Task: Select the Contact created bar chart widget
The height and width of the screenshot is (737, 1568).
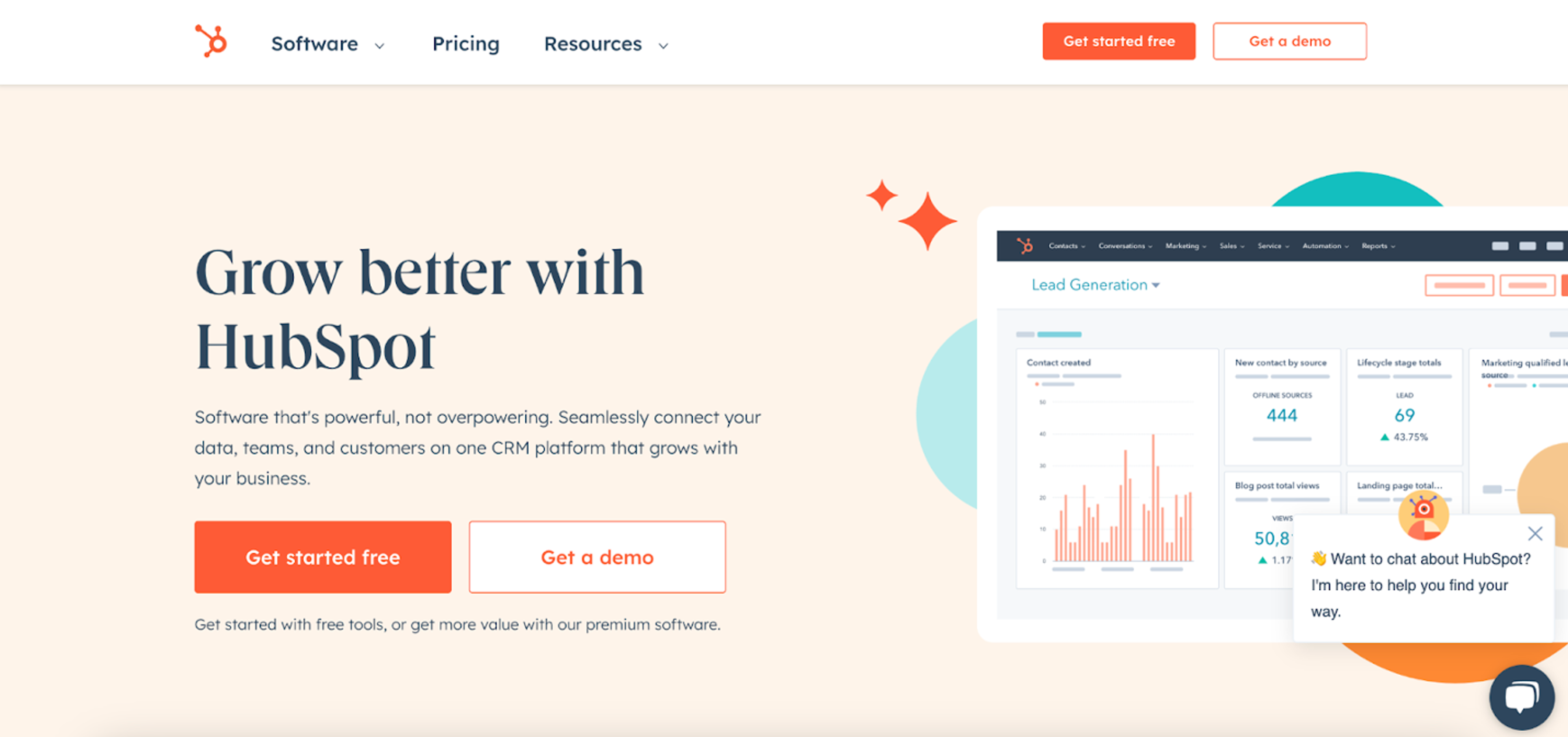Action: pyautogui.click(x=1117, y=469)
